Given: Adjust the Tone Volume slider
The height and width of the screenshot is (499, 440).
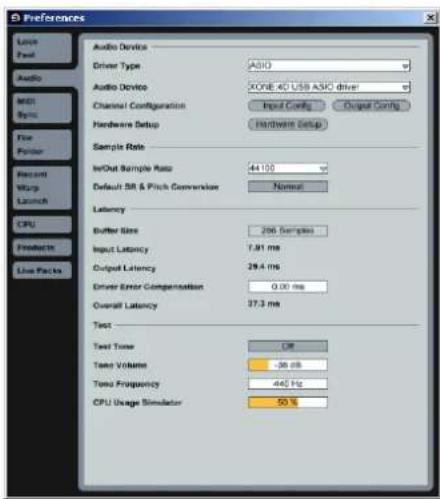Looking at the screenshot, I should (288, 365).
